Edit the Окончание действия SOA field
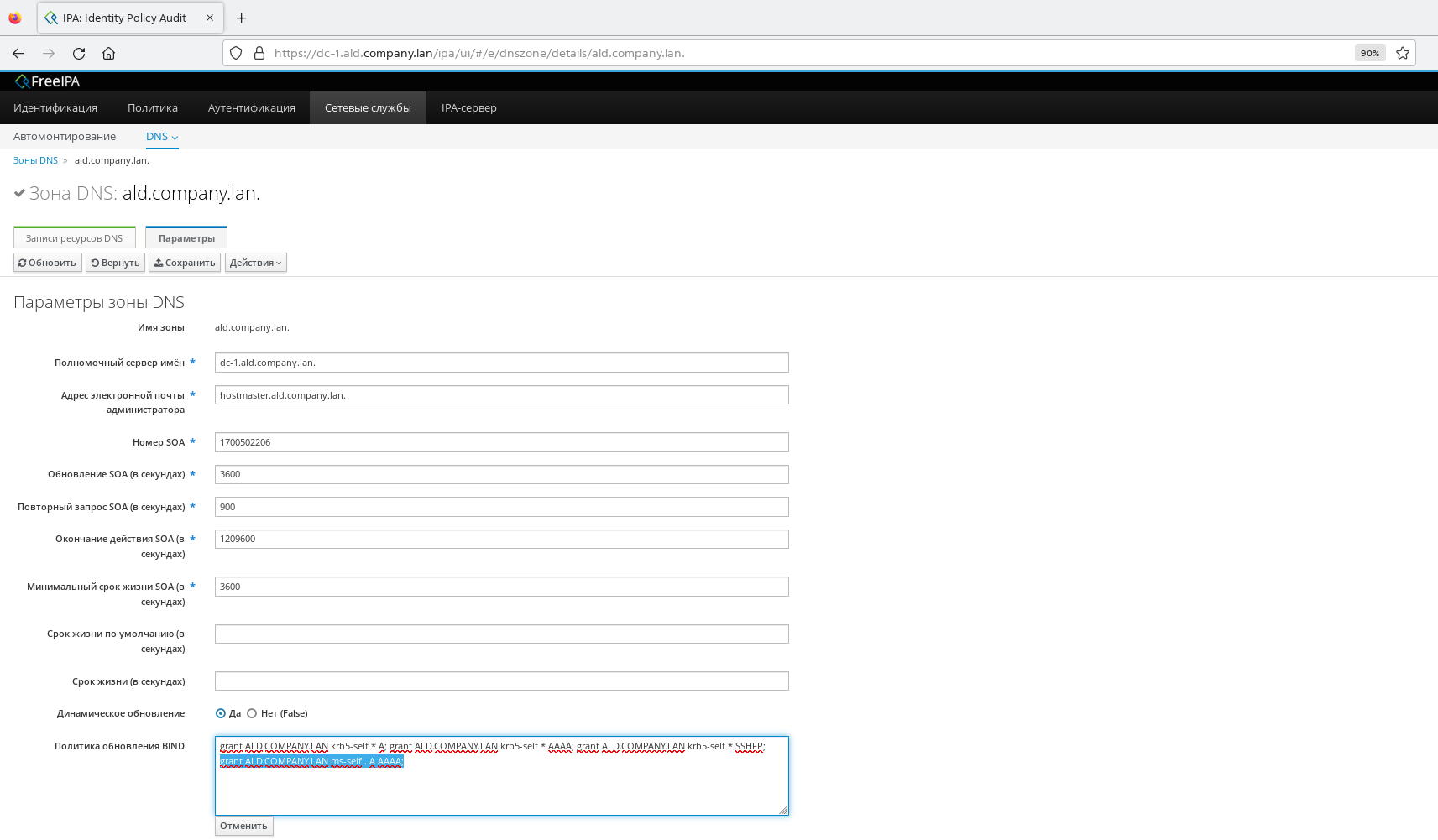This screenshot has height=840, width=1438. 502,539
